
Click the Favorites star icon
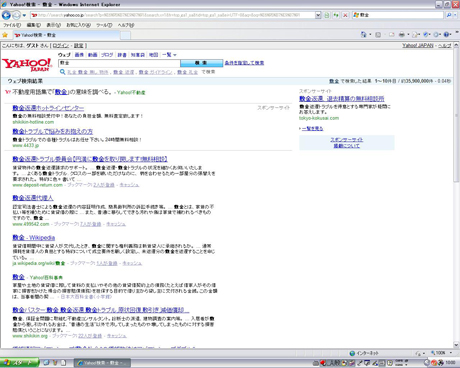[x=5, y=35]
